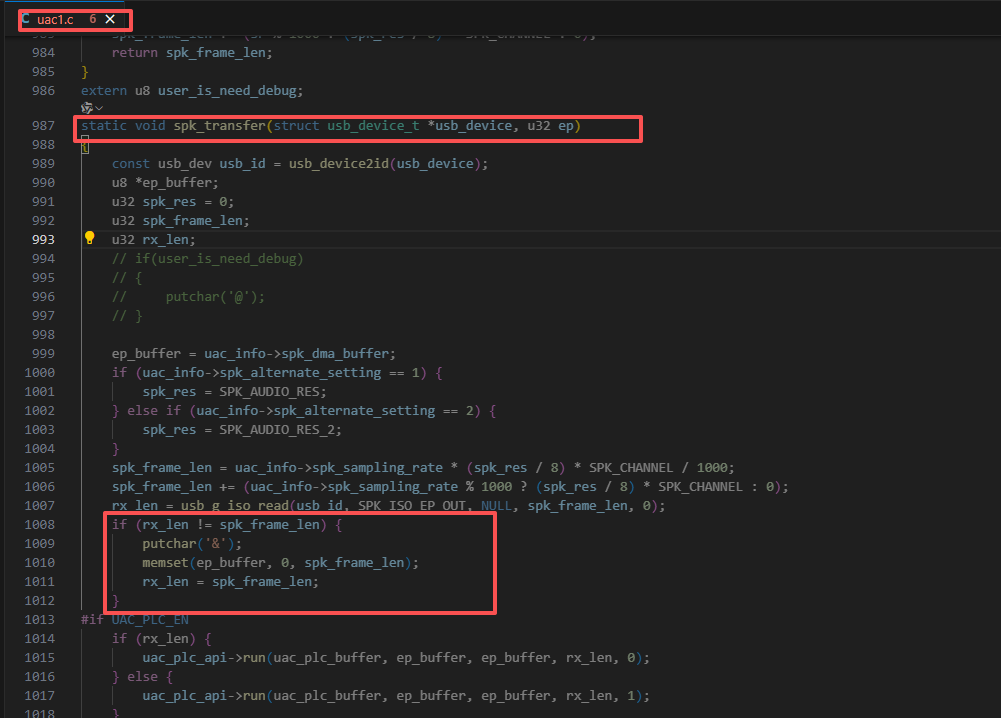Close the uac1.c editor tab
The width and height of the screenshot is (1001, 718).
110,19
